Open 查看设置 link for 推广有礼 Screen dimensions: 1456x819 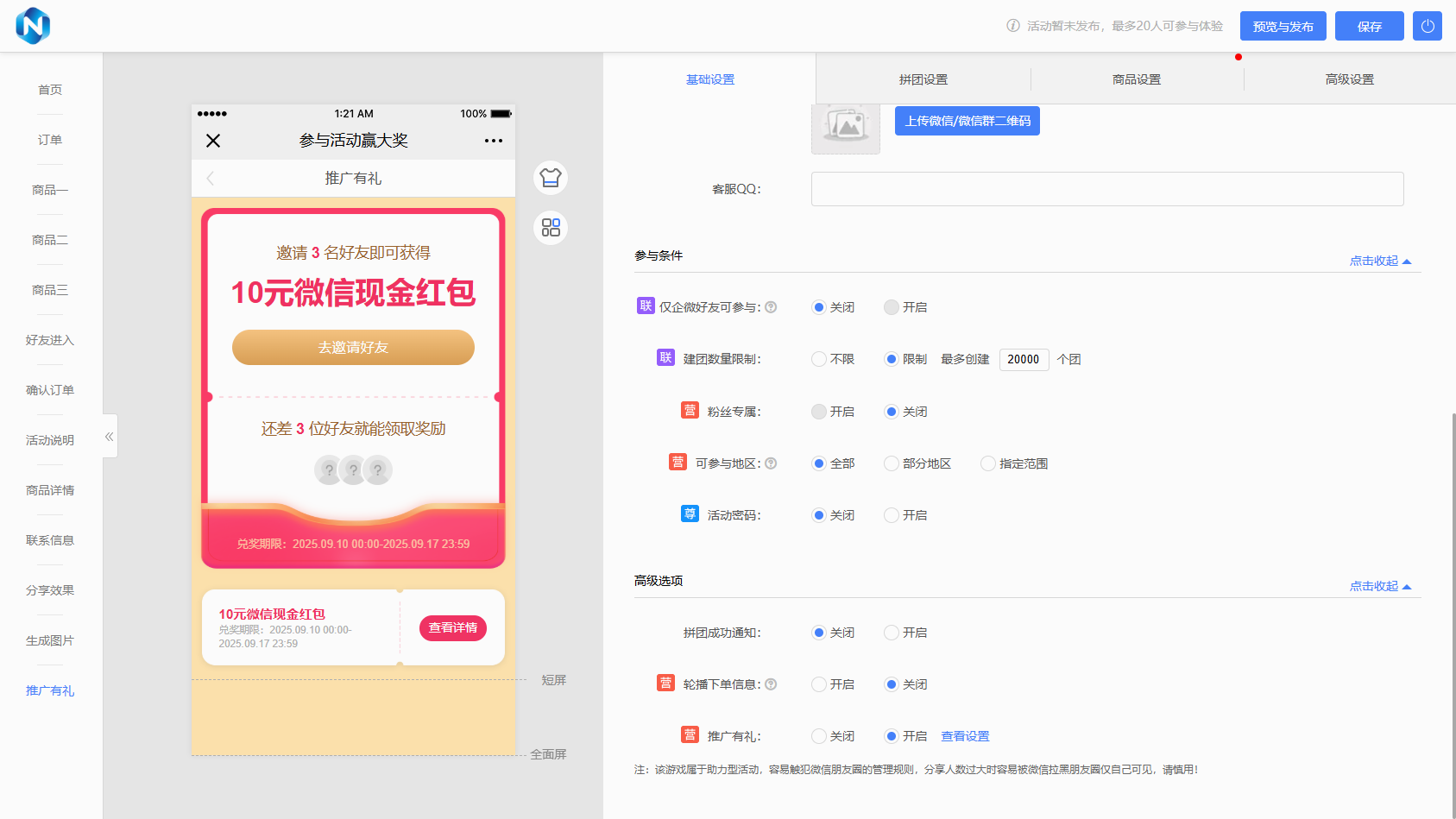pyautogui.click(x=965, y=736)
